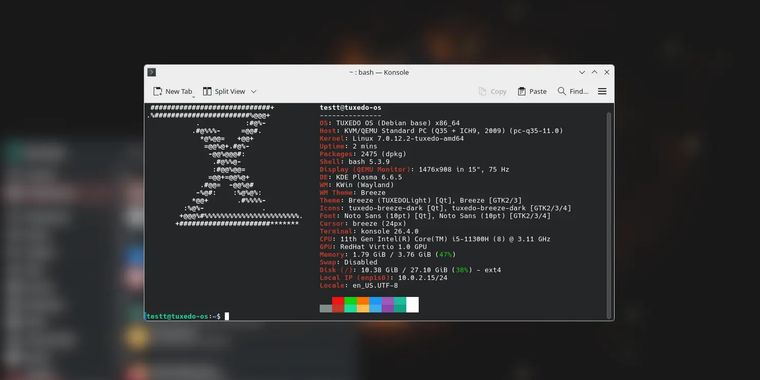Open the New Tab dropdown arrow
Image resolution: width=760 pixels, height=380 pixels.
pyautogui.click(x=193, y=96)
